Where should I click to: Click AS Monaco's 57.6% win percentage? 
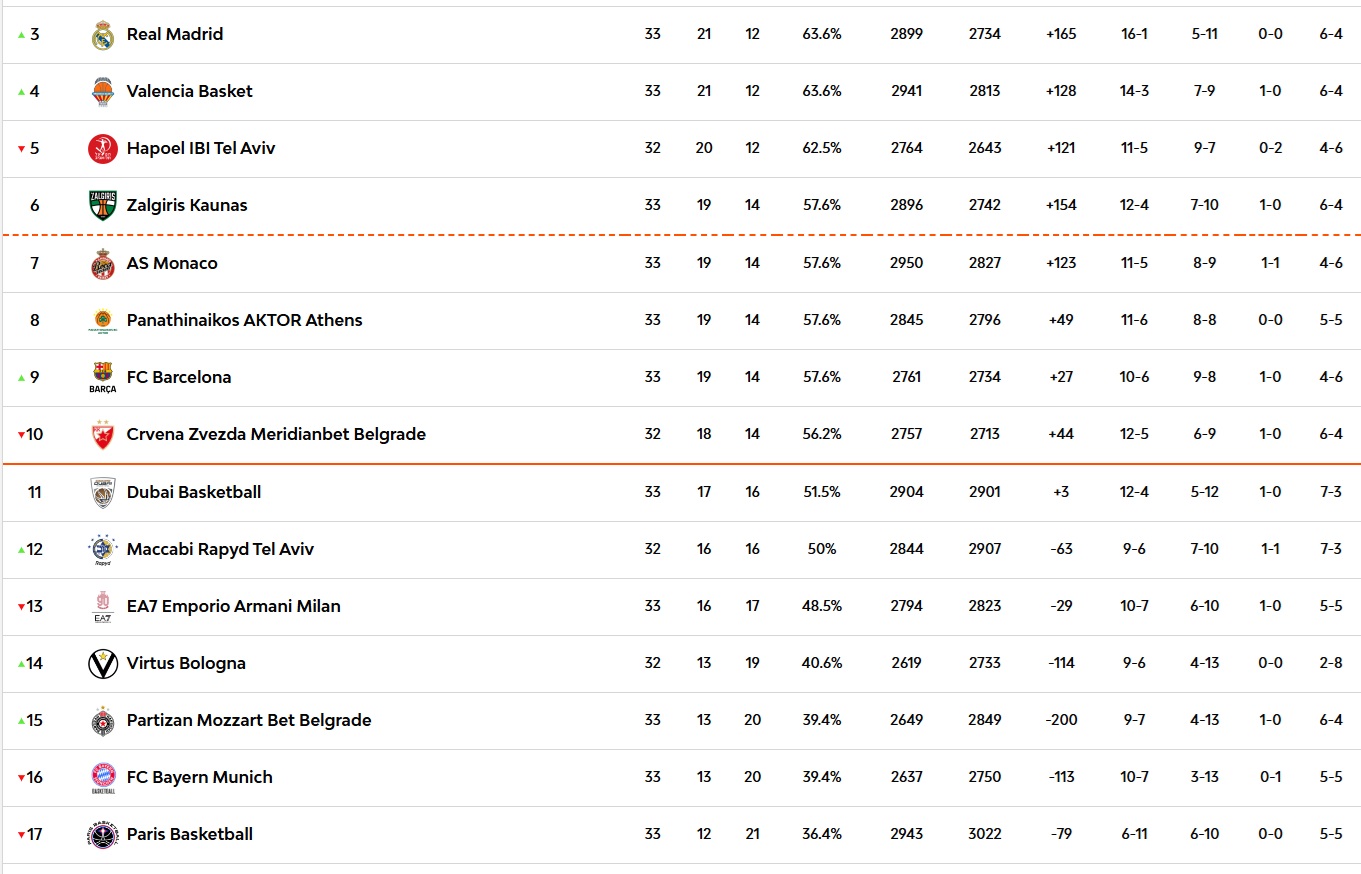822,263
